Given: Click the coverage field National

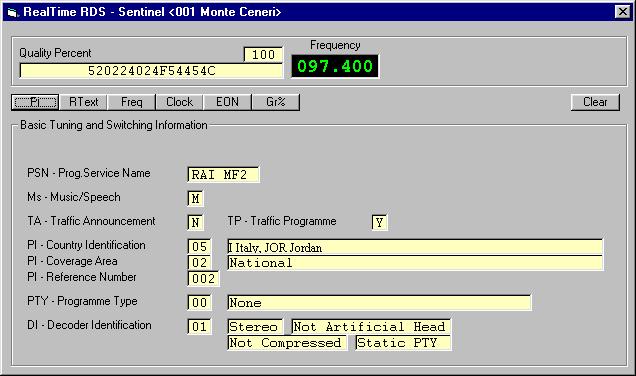Looking at the screenshot, I should pos(415,263).
